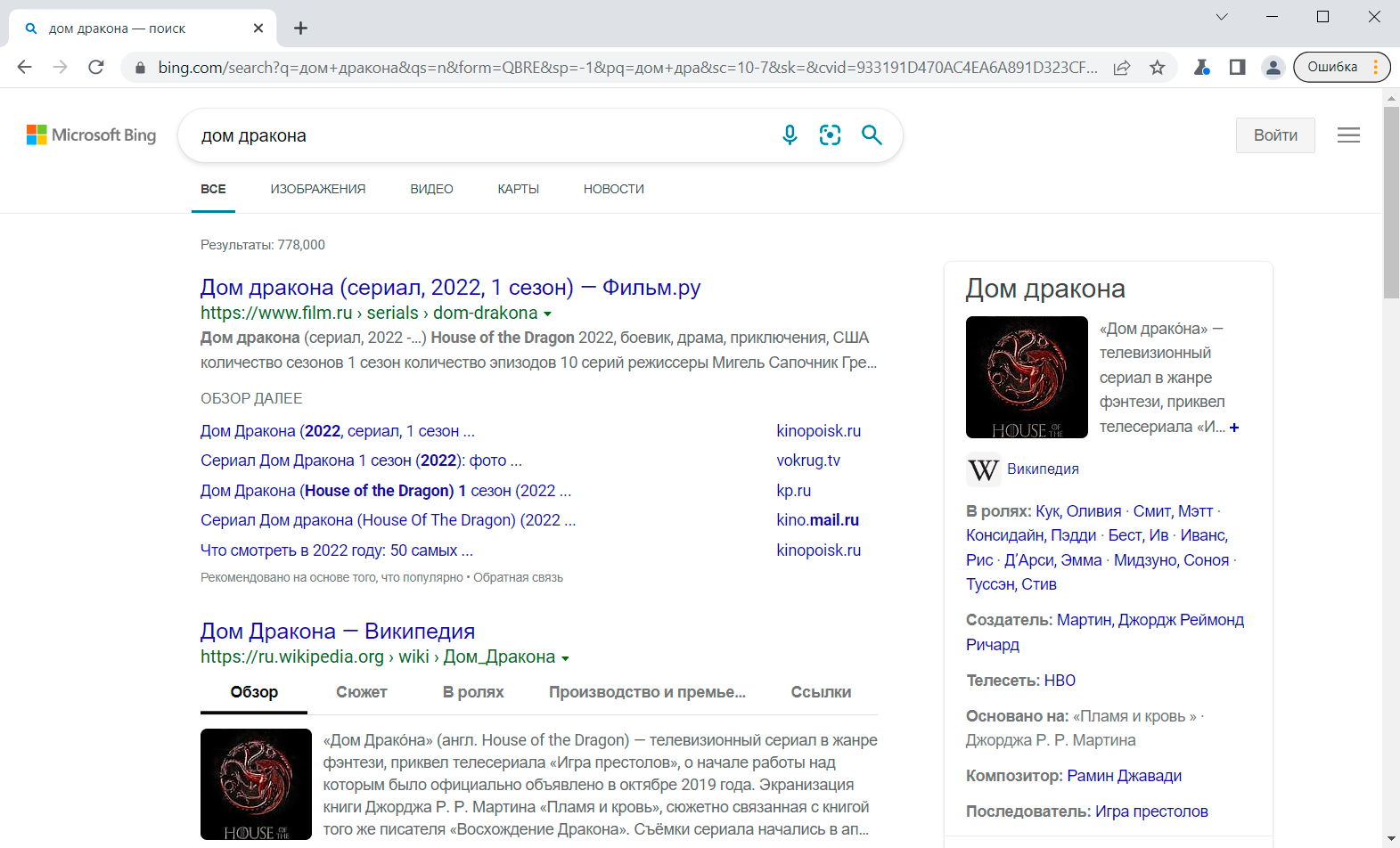Click Wikipedia result poster thumbnail
Viewport: 1400px width, 848px height.
[256, 785]
